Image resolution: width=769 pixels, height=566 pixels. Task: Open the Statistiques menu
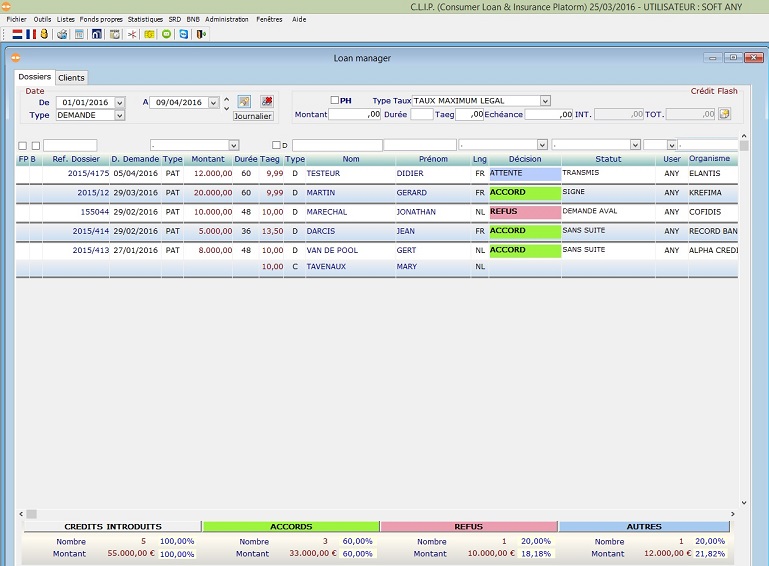145,19
